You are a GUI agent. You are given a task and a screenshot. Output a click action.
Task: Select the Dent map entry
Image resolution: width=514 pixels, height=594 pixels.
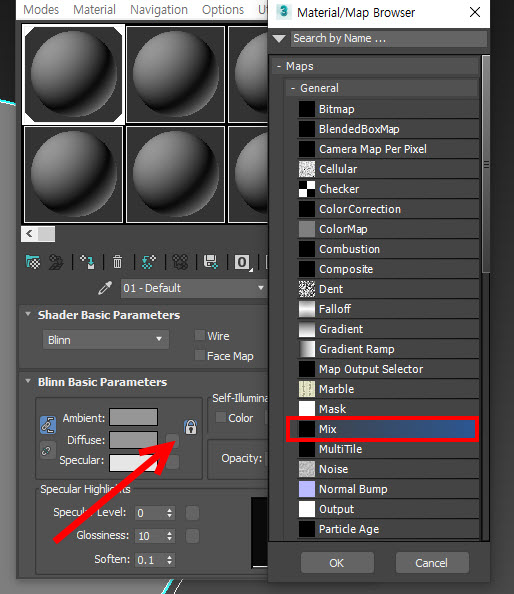[x=388, y=289]
